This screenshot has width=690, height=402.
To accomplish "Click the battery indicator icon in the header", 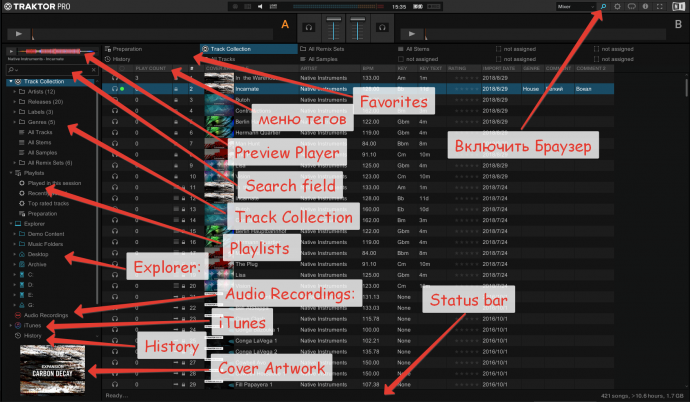I will [x=418, y=7].
